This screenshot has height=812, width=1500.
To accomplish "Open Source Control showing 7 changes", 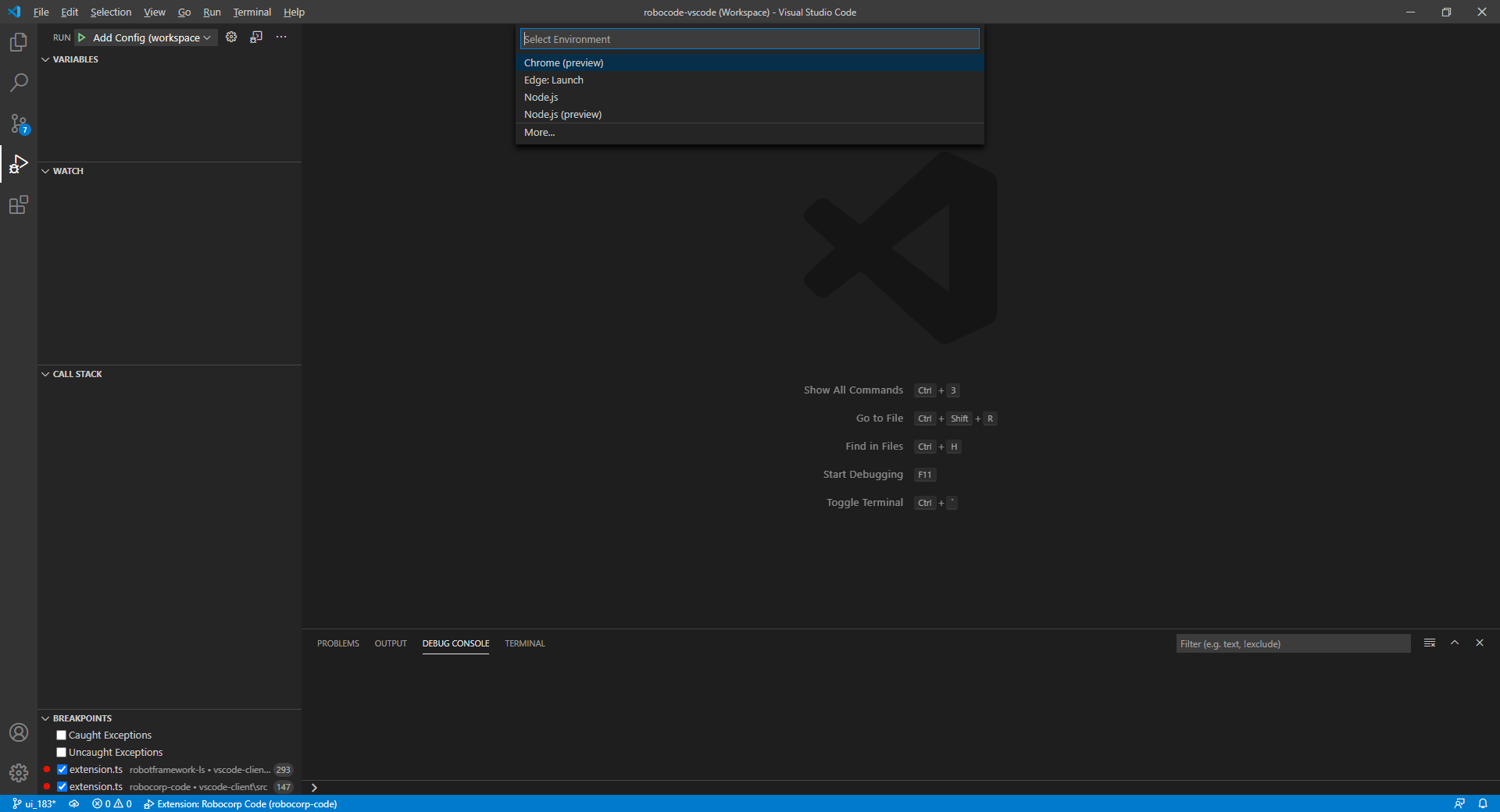I will pos(18,123).
